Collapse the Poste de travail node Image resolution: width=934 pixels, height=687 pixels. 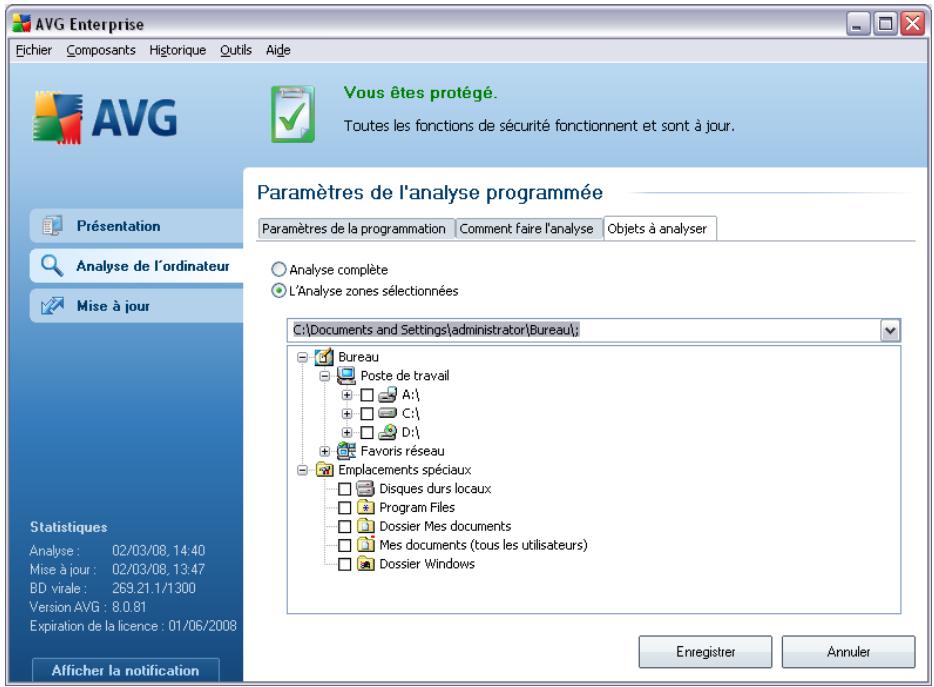[x=325, y=376]
